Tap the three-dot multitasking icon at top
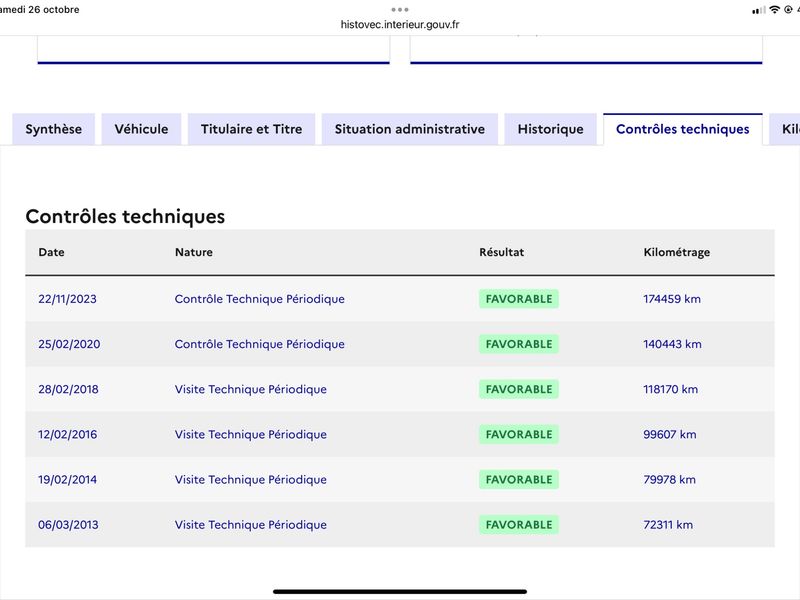 [x=399, y=9]
